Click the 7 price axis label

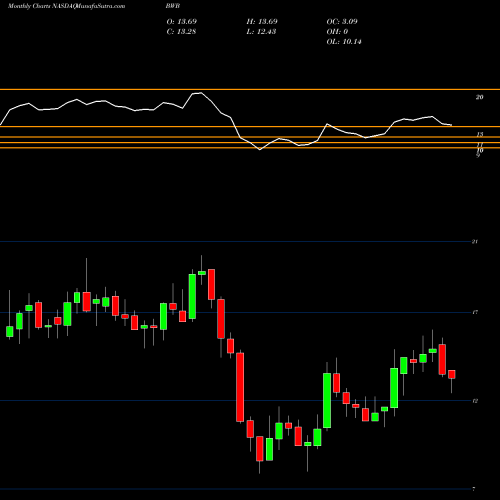coord(474,489)
